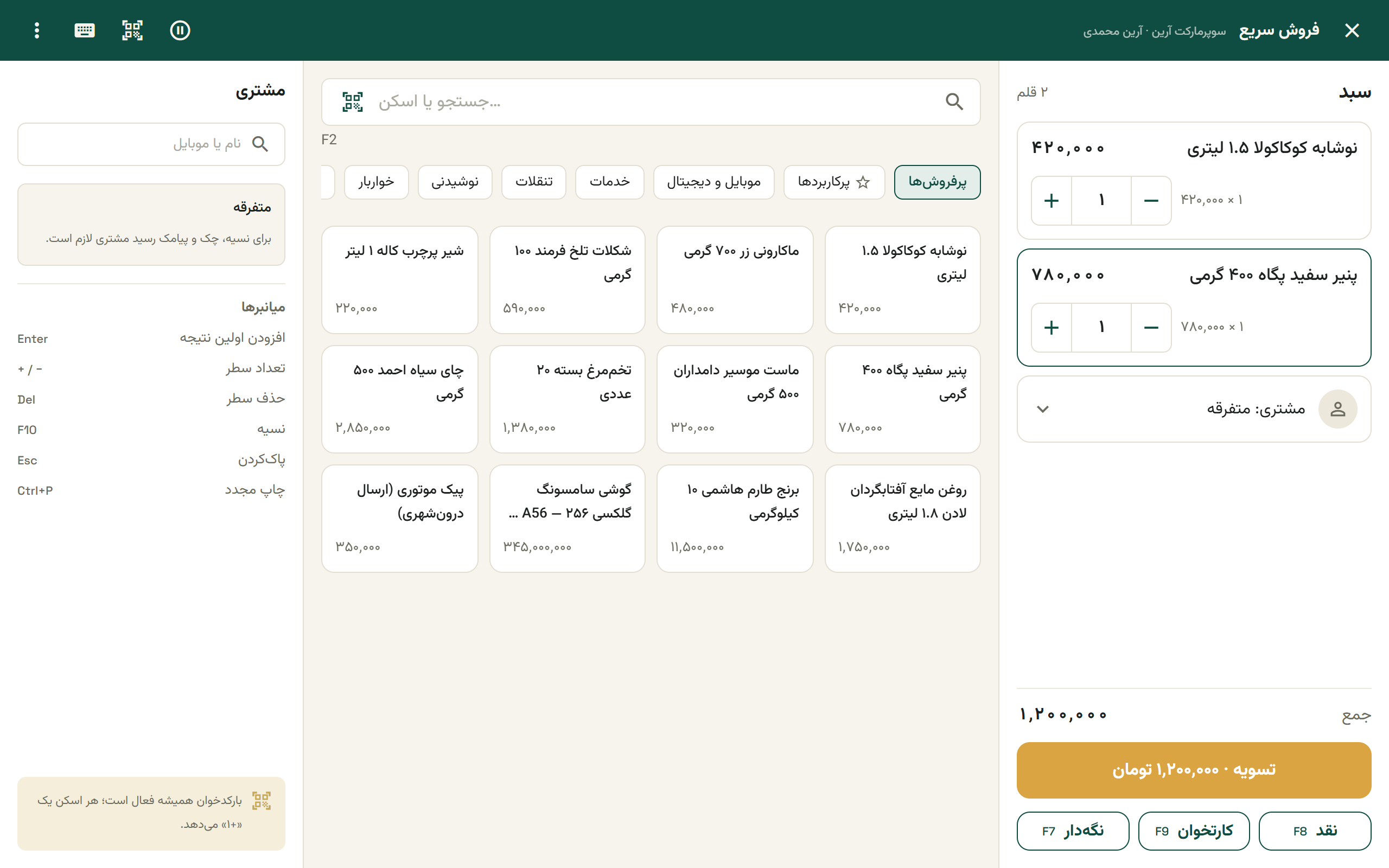Edit quantity field of نوشابه کوکاکولا cart row

(1101, 200)
